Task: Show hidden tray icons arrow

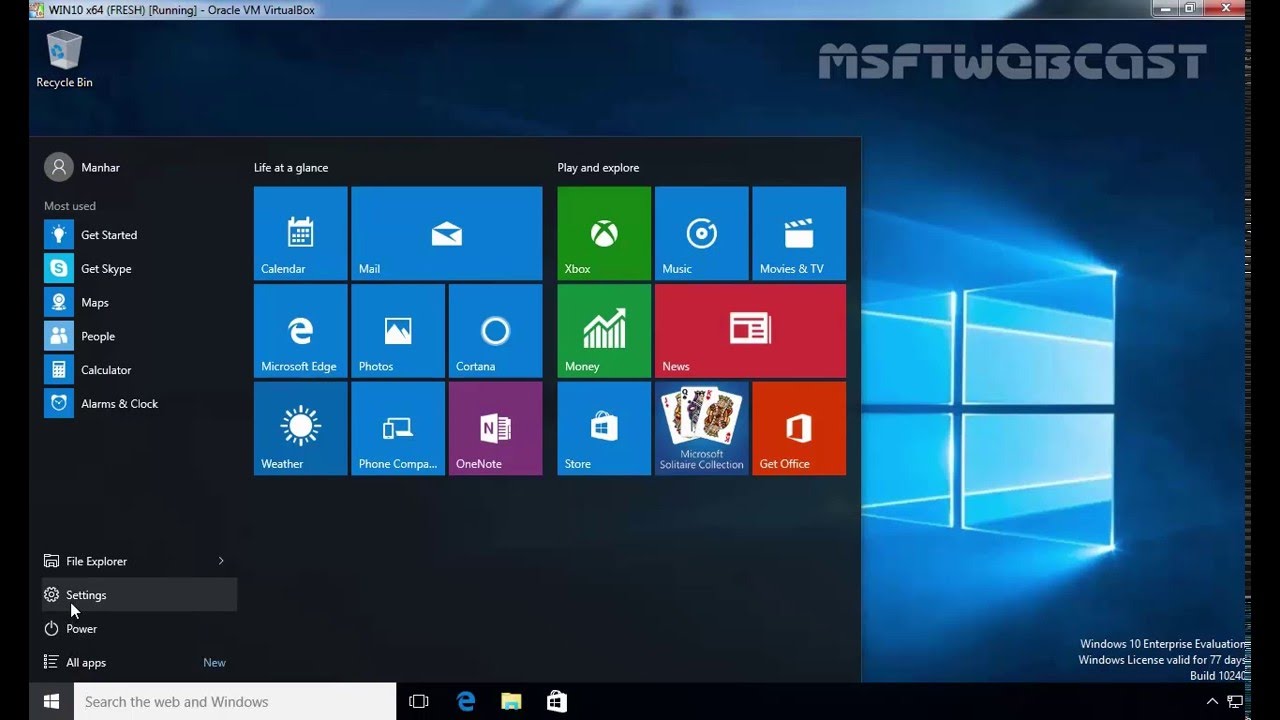Action: click(1212, 702)
